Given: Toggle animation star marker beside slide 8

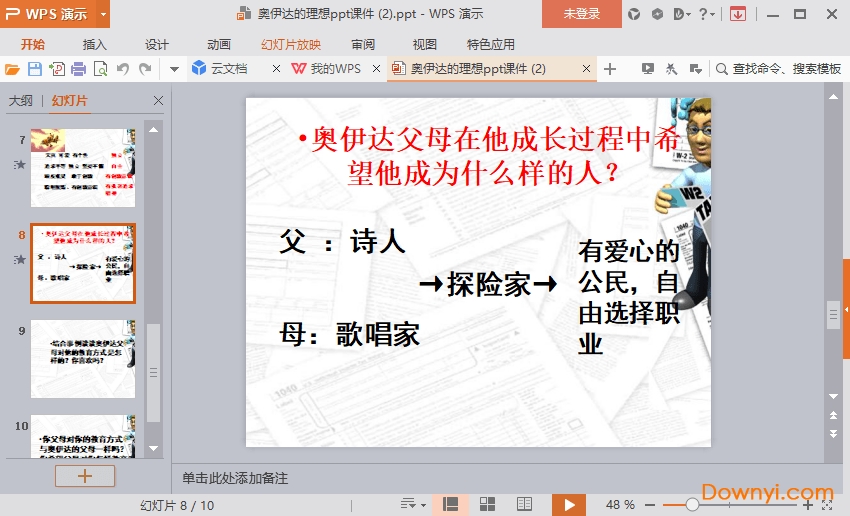Looking at the screenshot, I should (19, 260).
